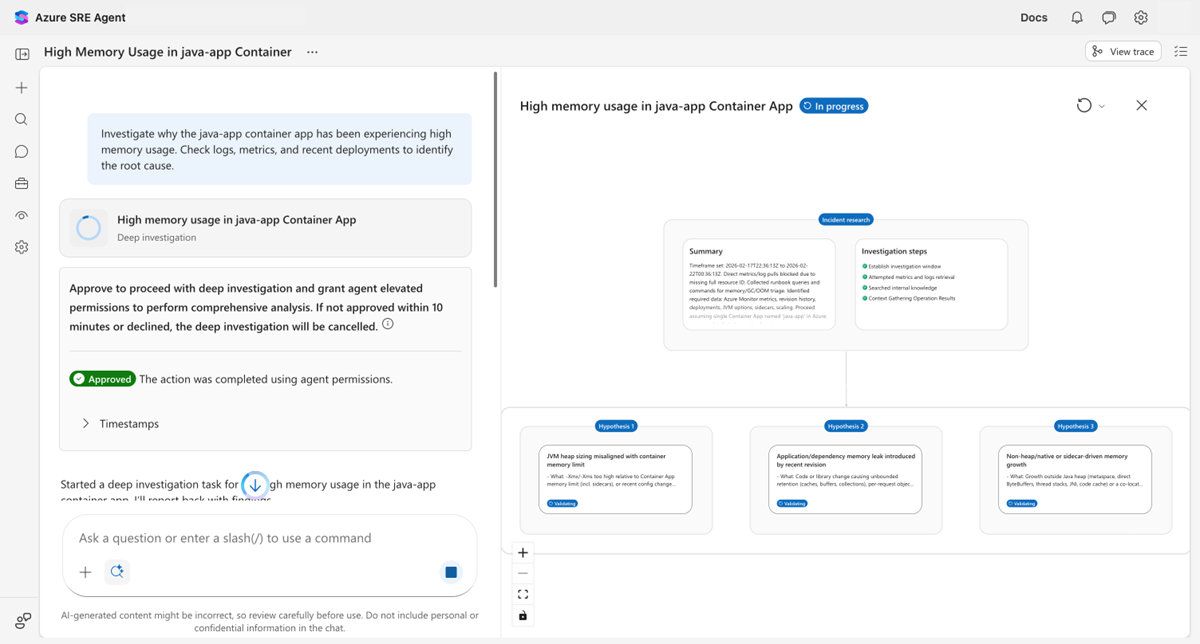
Task: Click the info icon after 'will be cancelled'
Action: [388, 325]
